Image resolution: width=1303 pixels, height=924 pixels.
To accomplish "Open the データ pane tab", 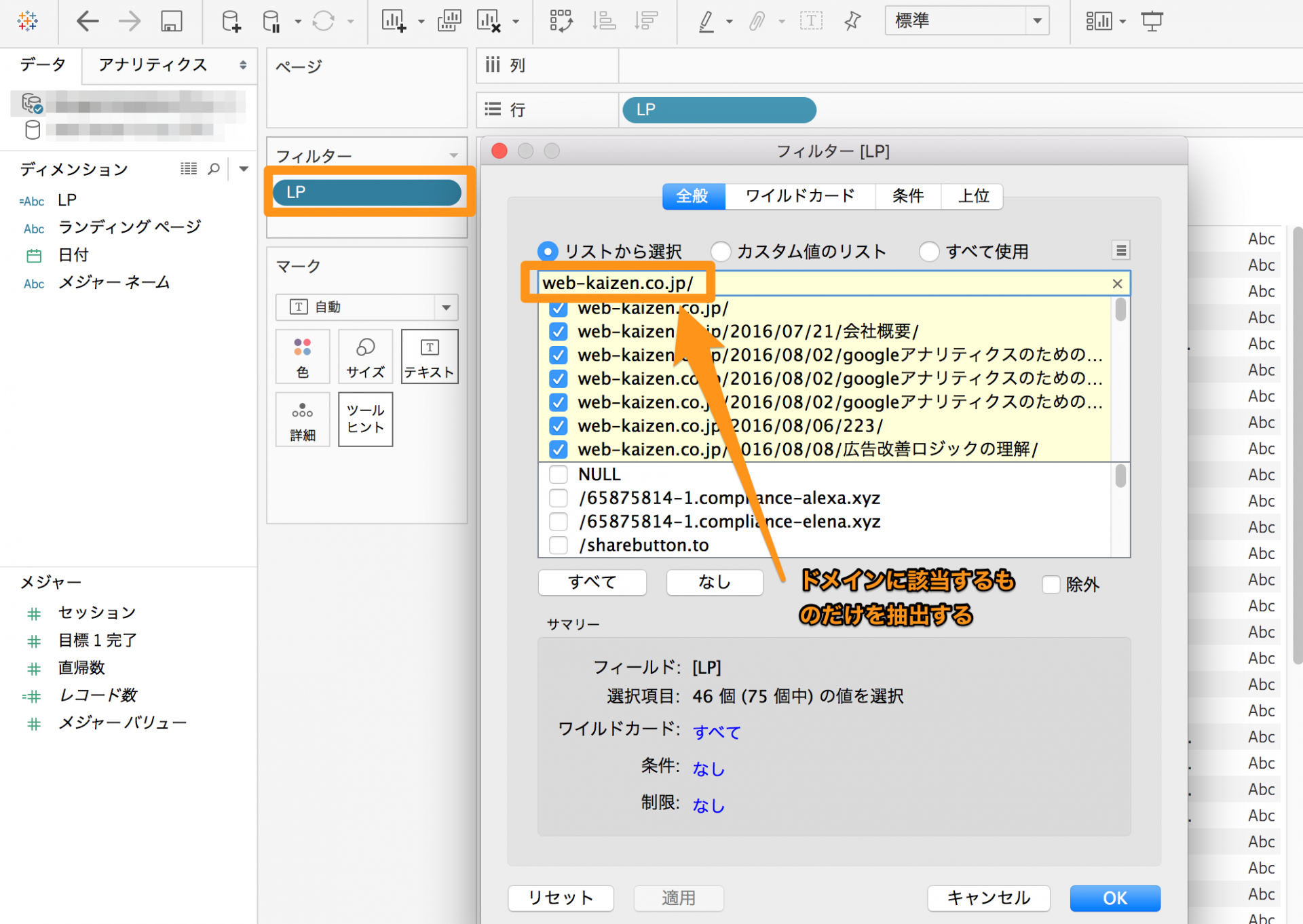I will click(42, 65).
